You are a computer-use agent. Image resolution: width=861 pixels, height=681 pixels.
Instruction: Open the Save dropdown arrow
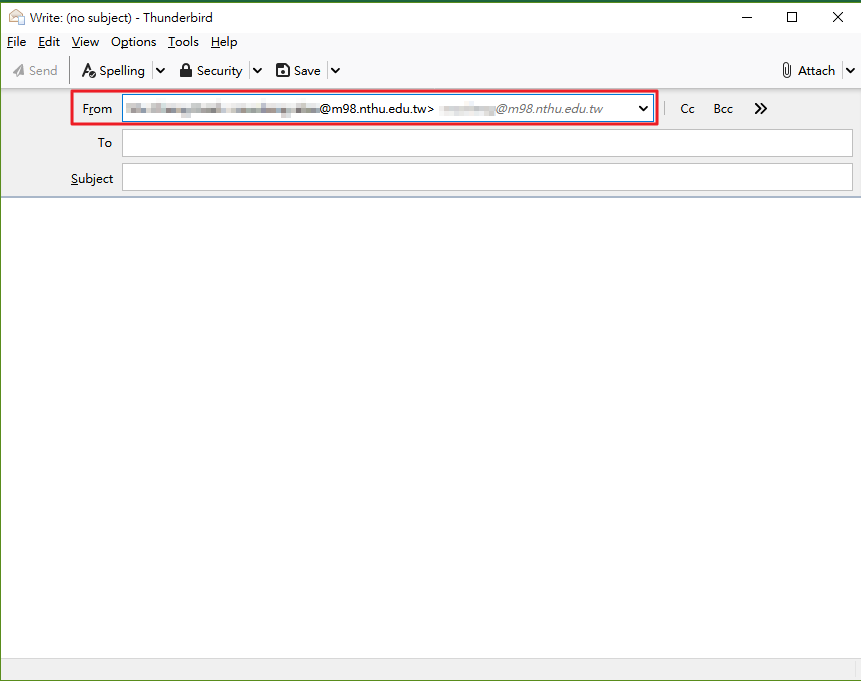(335, 70)
